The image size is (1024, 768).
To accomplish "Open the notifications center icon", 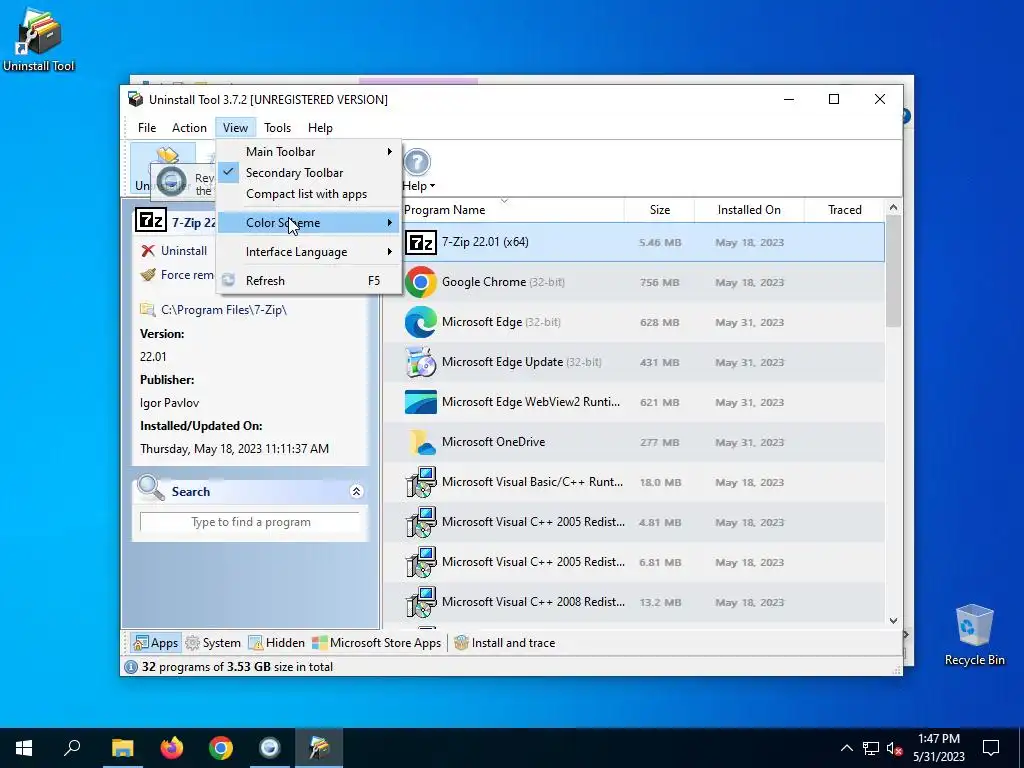I will 991,748.
